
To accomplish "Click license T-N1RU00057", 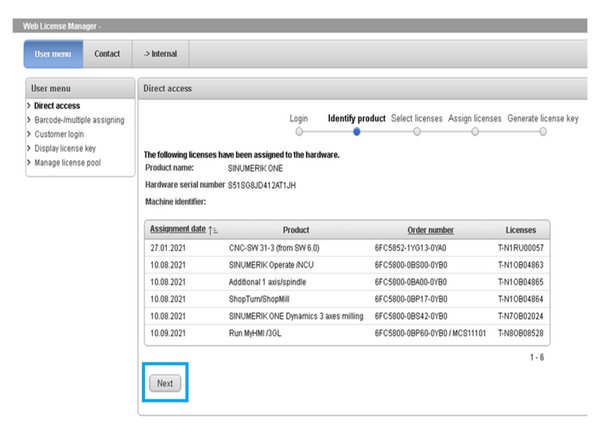I will tap(521, 248).
